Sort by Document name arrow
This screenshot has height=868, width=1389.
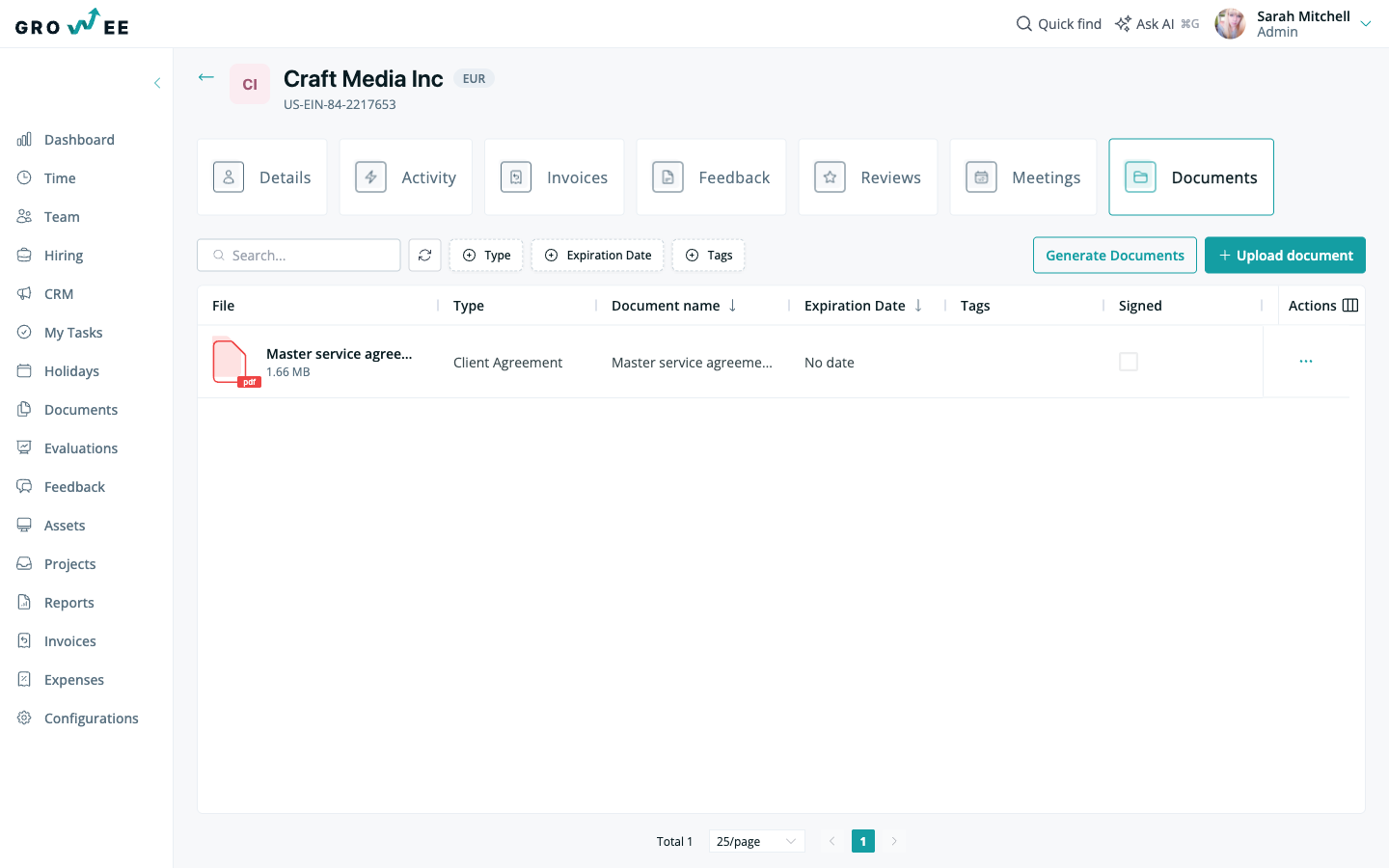click(733, 306)
